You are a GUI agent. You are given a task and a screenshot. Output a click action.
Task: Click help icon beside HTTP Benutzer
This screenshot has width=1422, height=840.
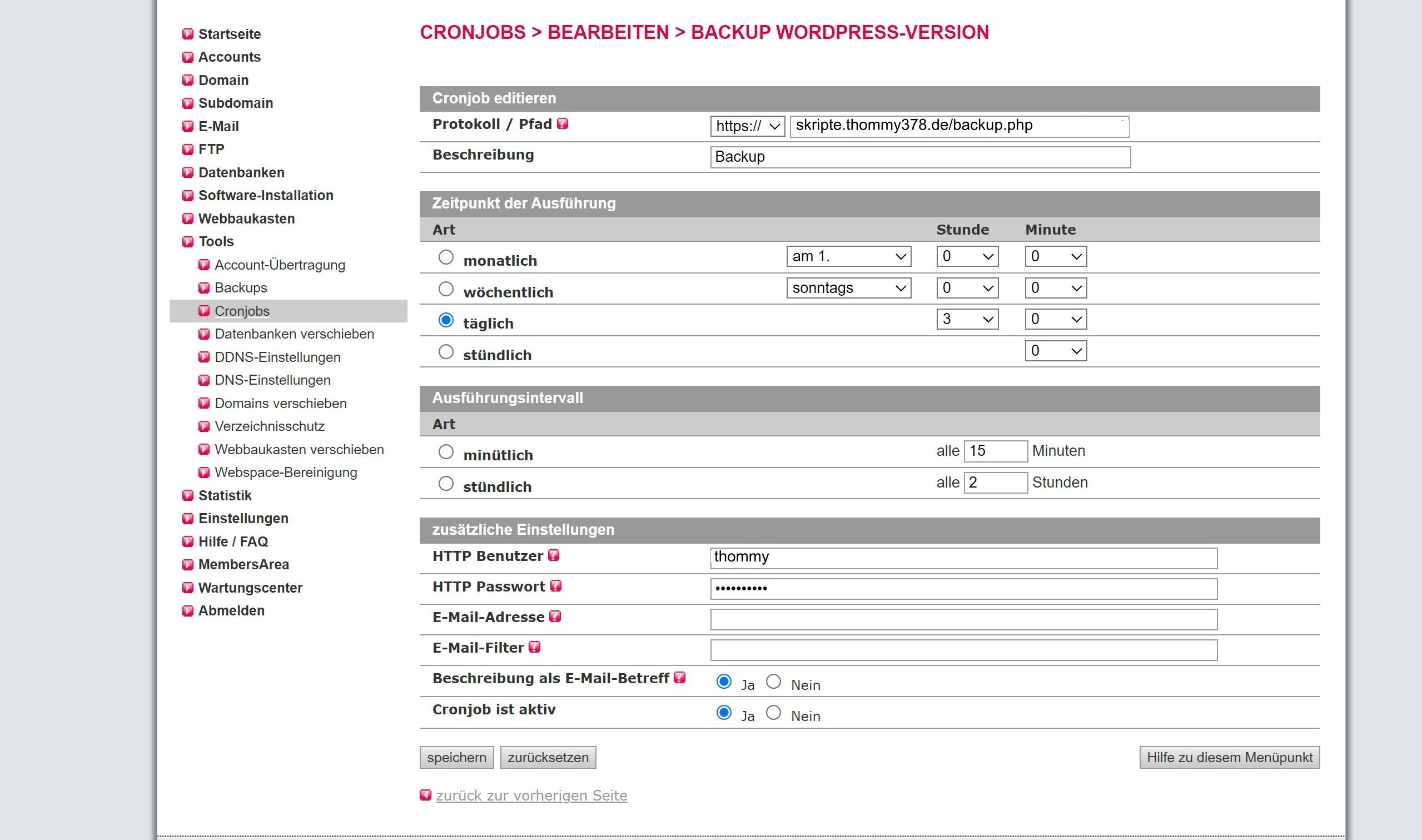[554, 555]
